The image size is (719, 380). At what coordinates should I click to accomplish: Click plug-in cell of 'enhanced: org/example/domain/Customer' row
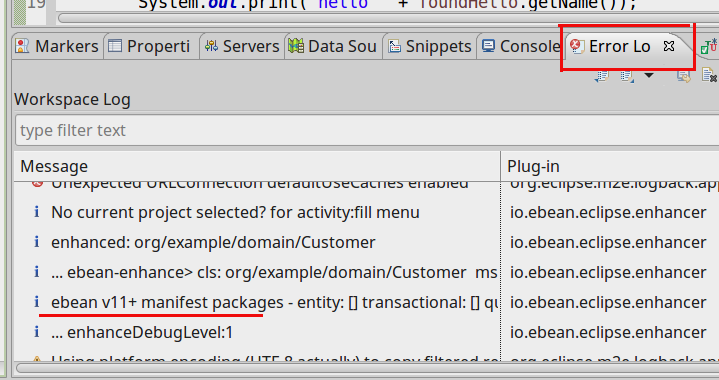608,242
